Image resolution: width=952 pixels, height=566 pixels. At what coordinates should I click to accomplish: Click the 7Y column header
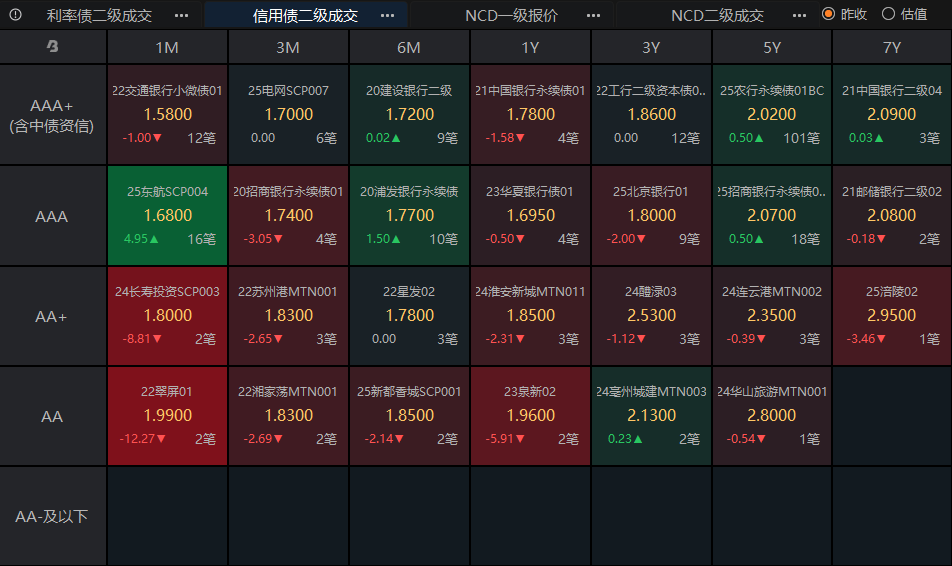[x=892, y=47]
